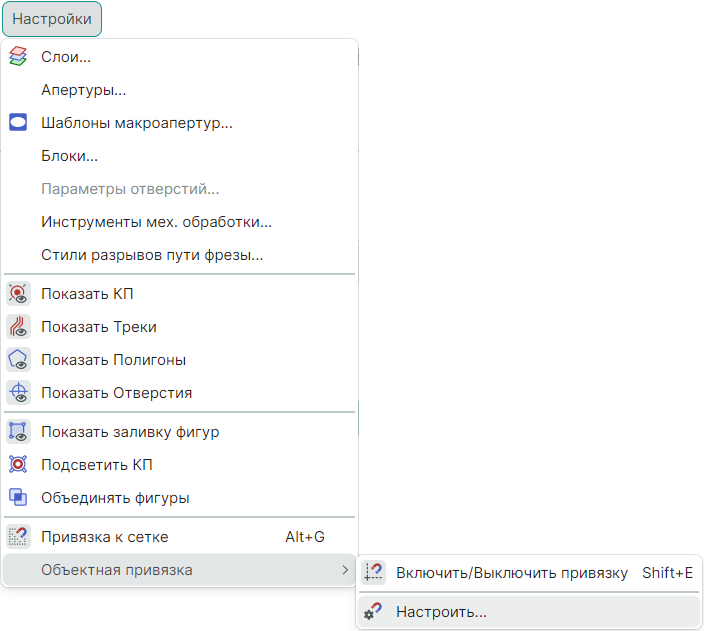Click the Объединять фигуры overlapping squares icon

18,497
